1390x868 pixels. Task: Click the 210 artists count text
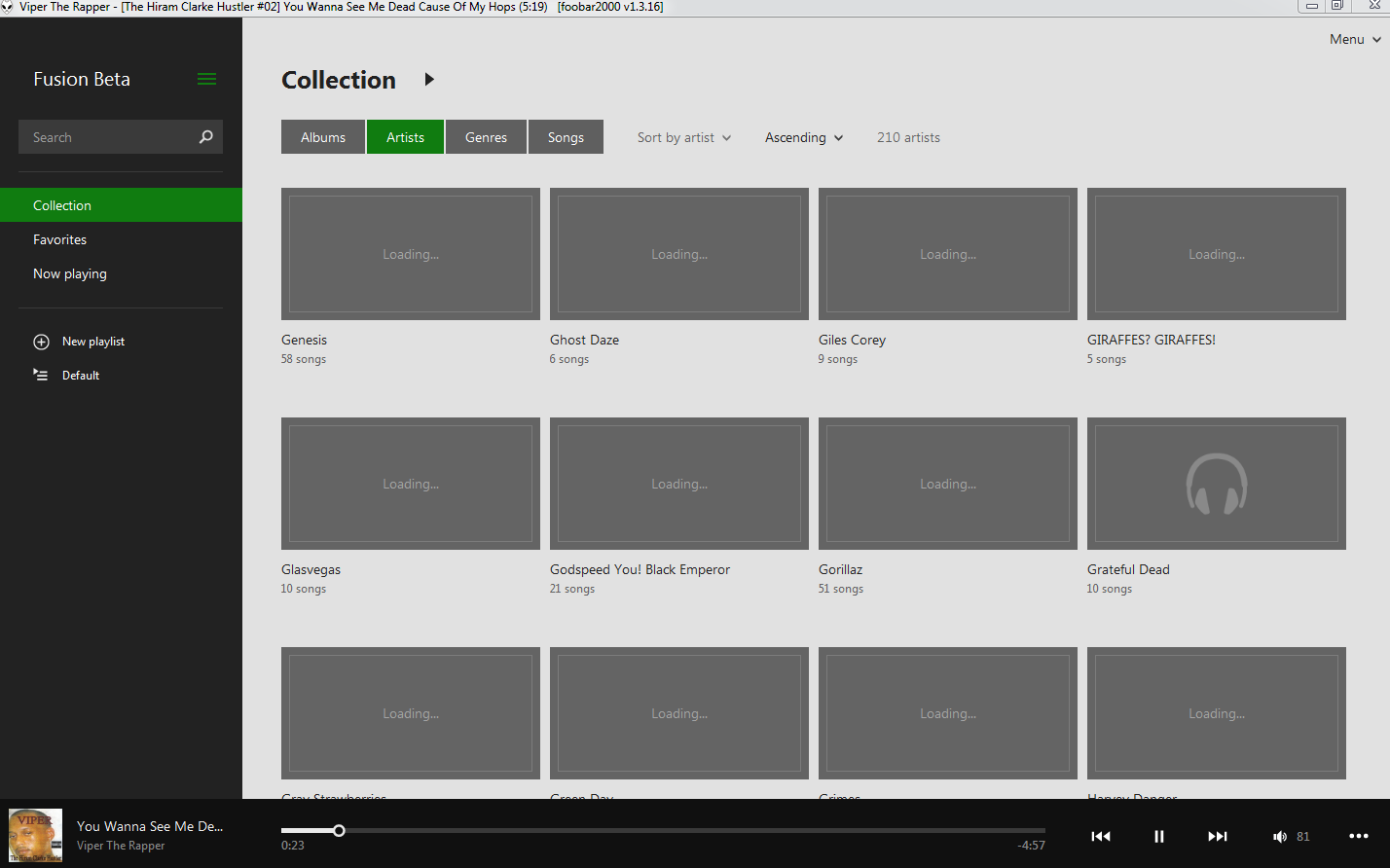click(908, 137)
